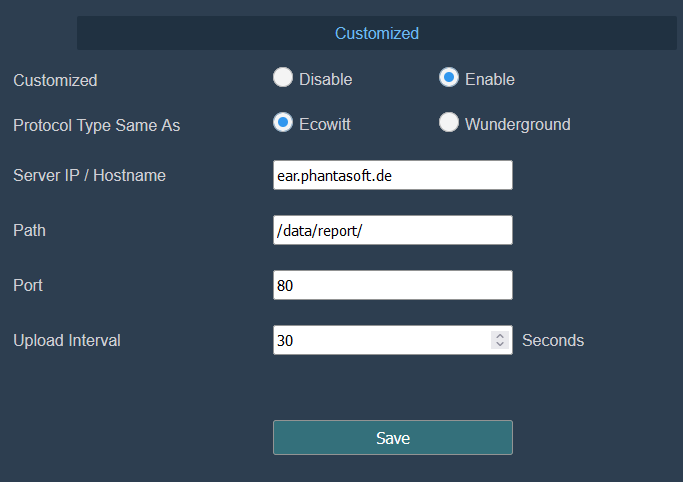Save the customized settings
Screen dimensions: 683x482
(393, 438)
